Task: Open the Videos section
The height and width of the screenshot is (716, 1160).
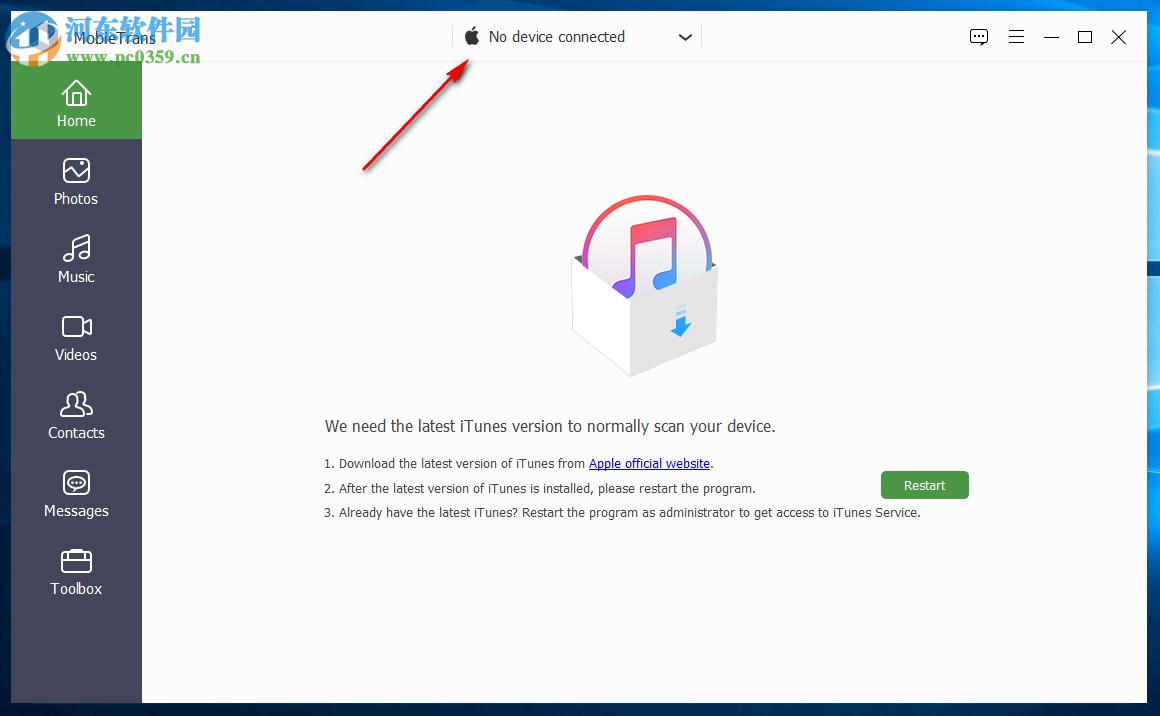Action: pyautogui.click(x=76, y=338)
